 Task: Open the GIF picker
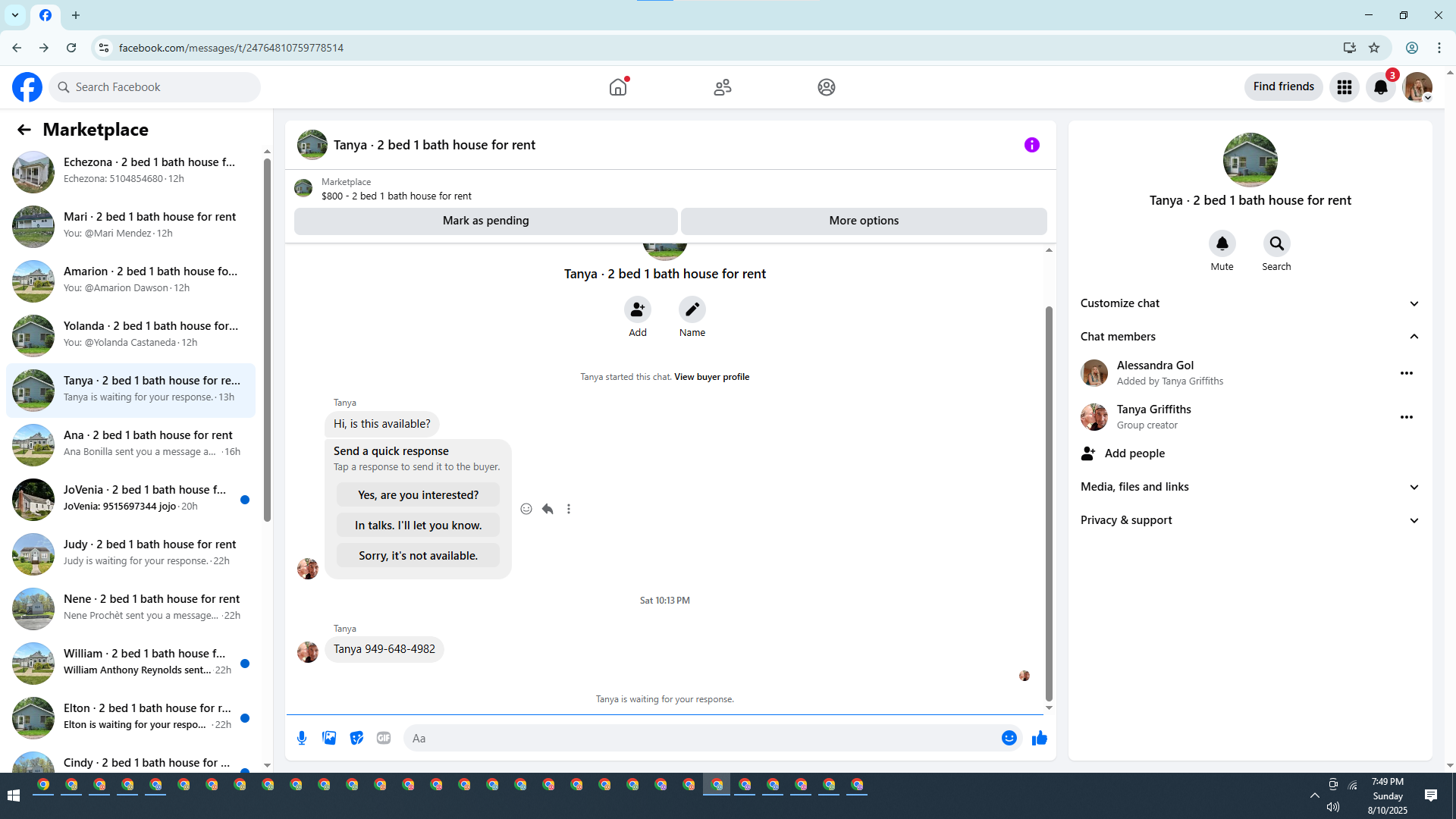(384, 738)
